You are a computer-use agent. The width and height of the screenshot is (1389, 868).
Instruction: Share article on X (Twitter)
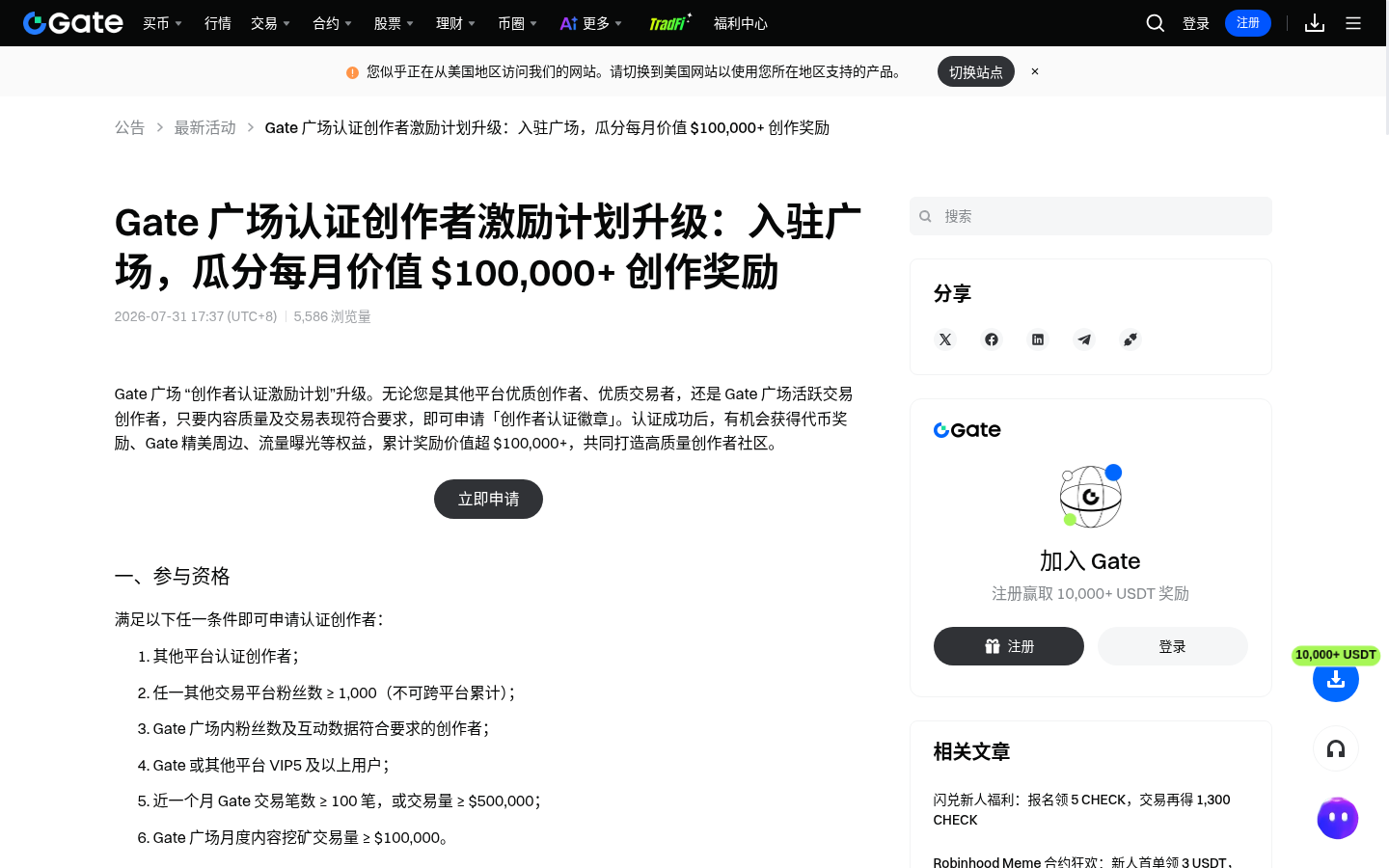click(x=945, y=339)
